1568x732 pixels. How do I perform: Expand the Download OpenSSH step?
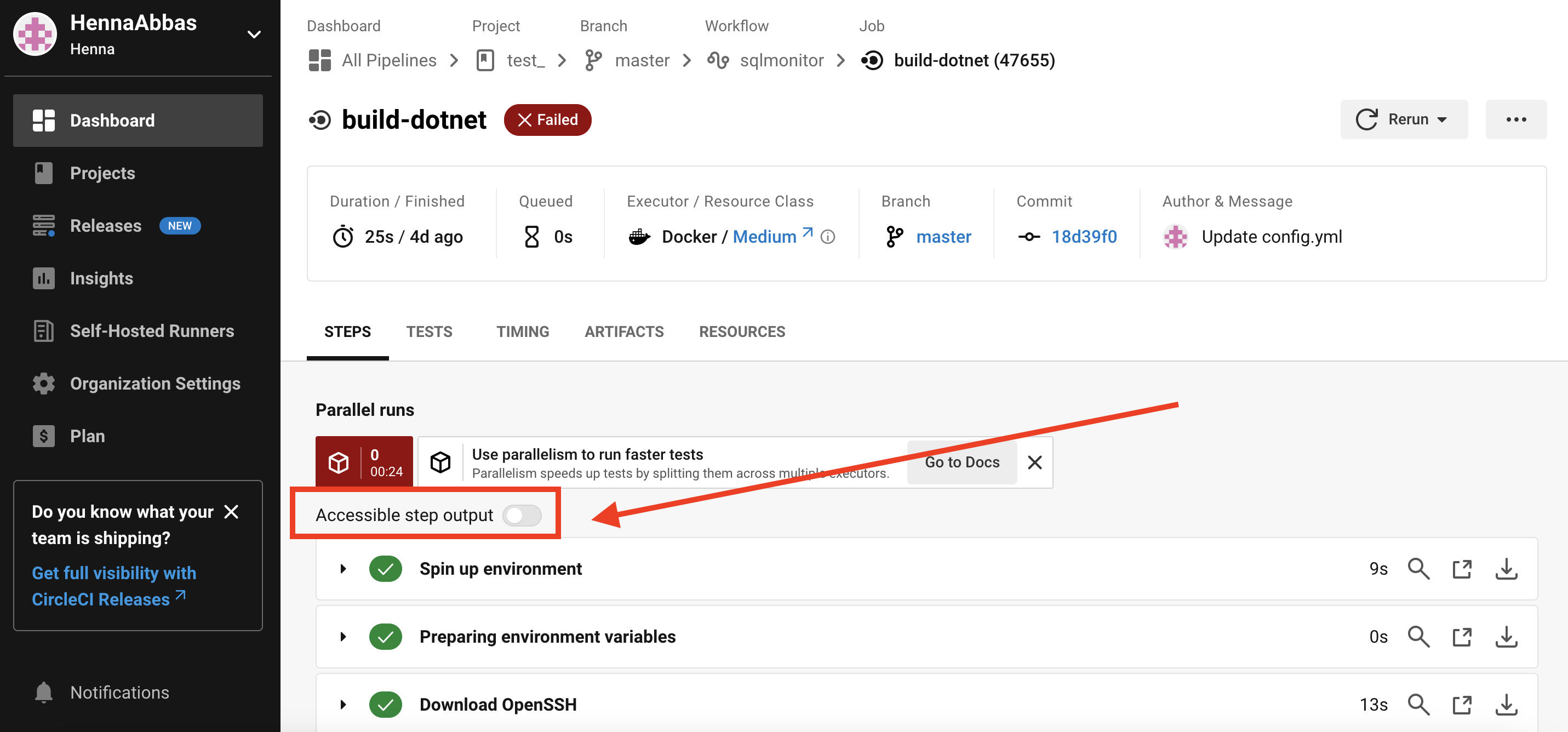point(342,704)
